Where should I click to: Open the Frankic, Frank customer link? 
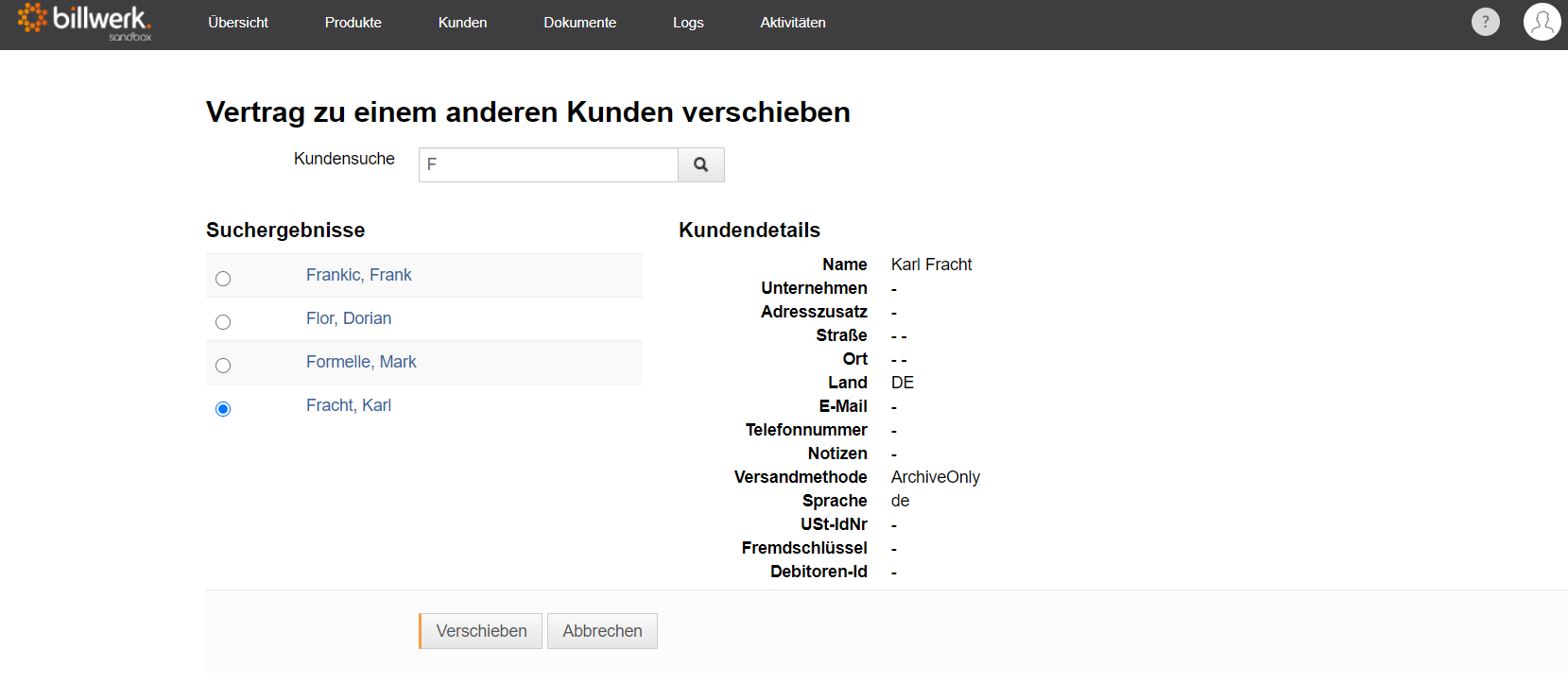358,275
